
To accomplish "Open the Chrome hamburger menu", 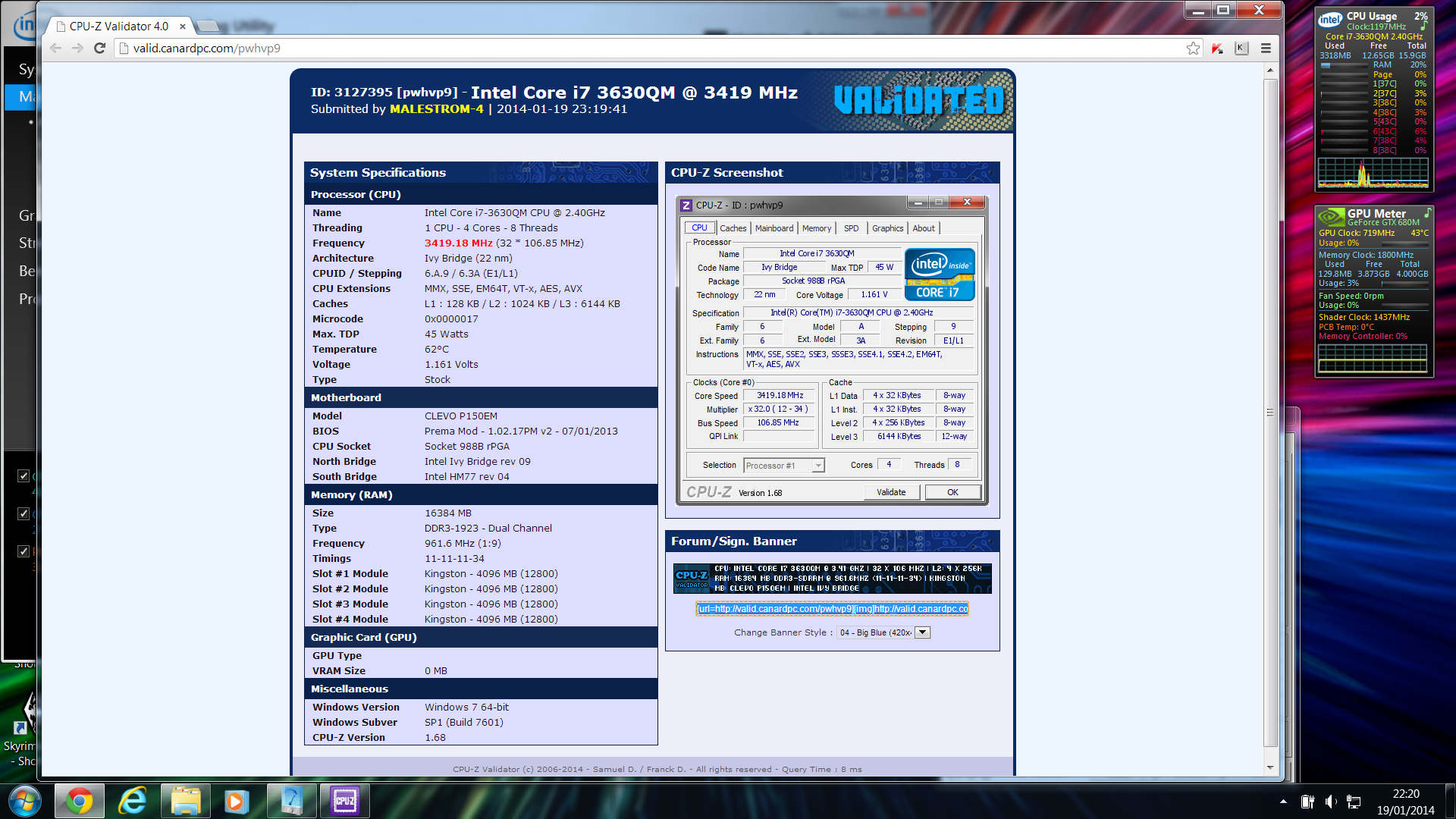I will 1266,48.
